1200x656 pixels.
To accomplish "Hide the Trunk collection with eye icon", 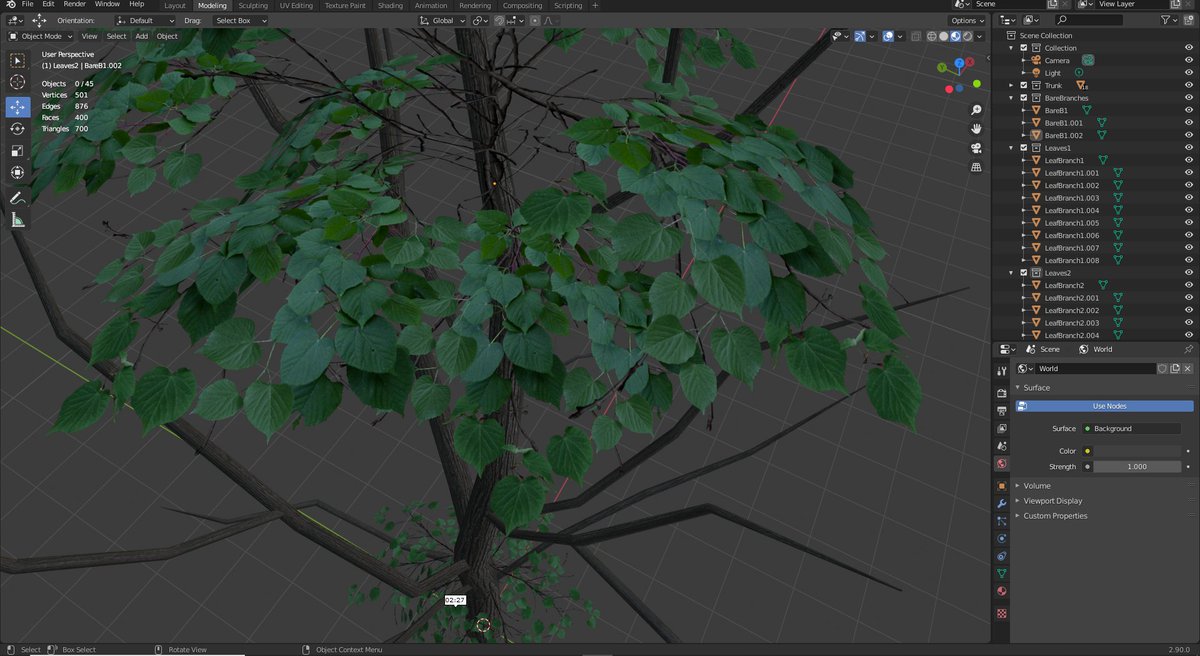I will point(1188,85).
